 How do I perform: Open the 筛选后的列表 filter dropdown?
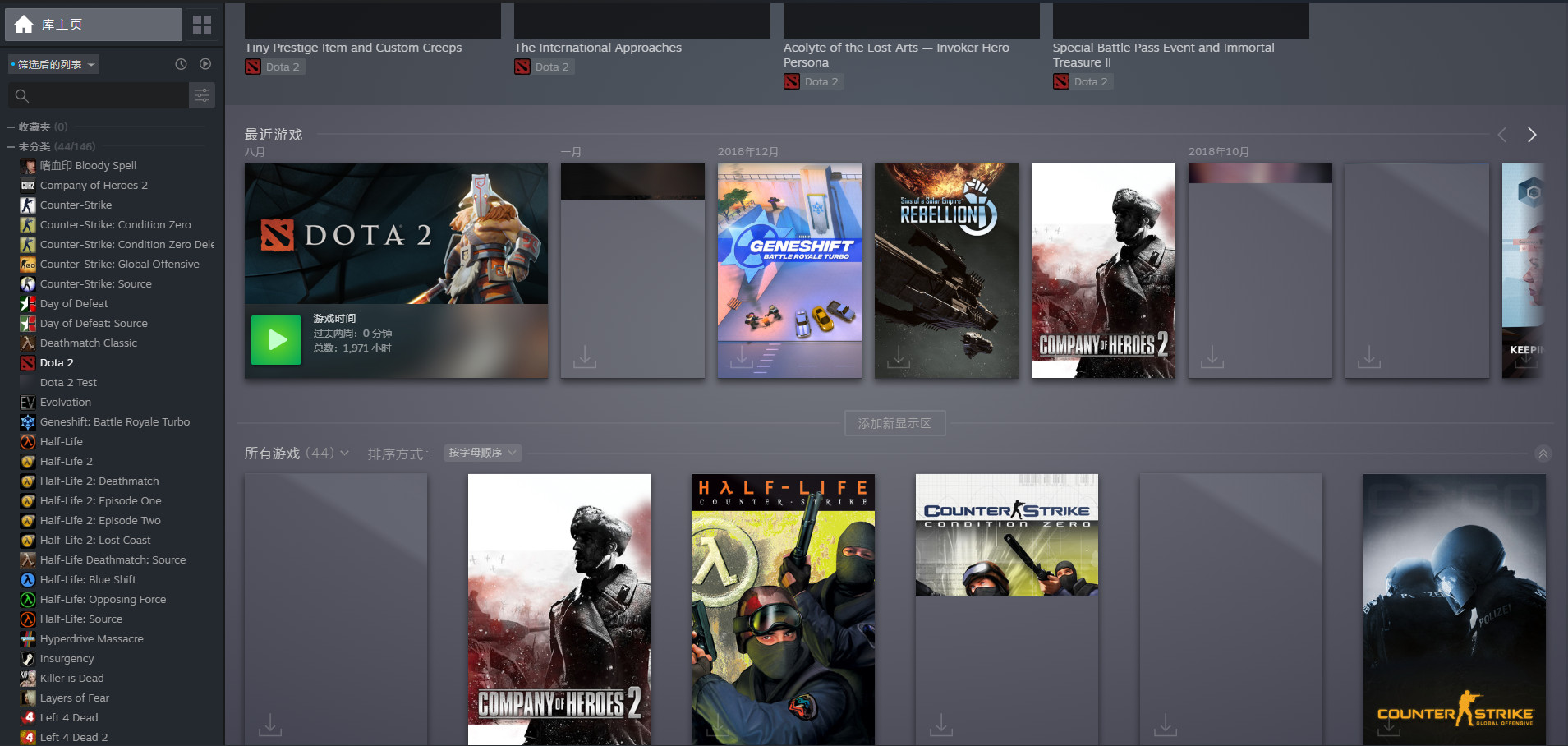pos(53,64)
